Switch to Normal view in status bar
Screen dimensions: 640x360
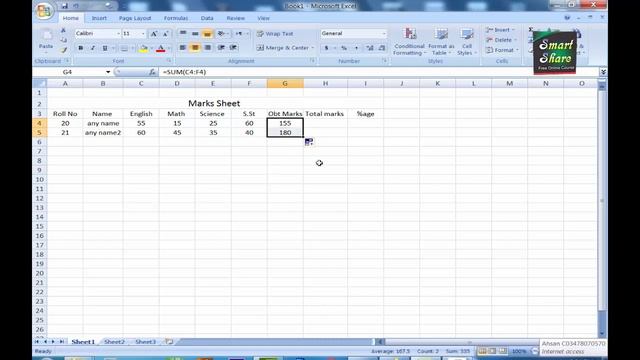pos(482,351)
